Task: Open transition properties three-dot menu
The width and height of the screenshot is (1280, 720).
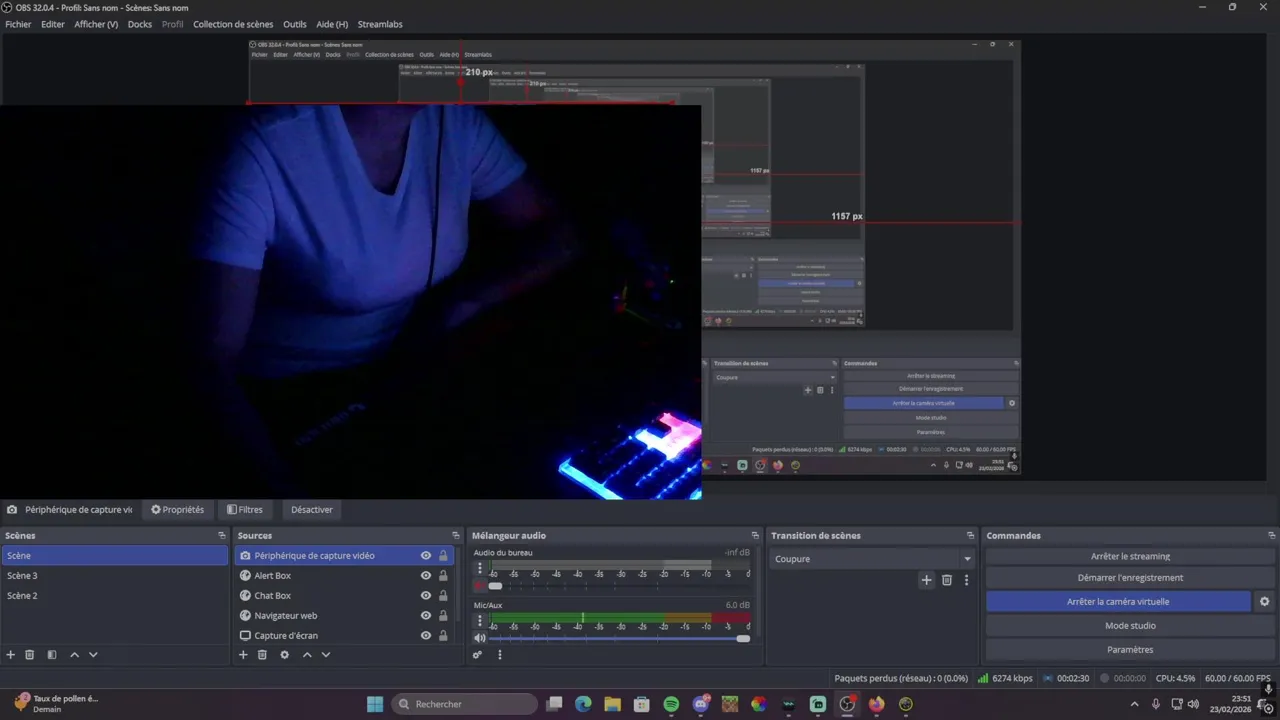Action: click(x=966, y=580)
